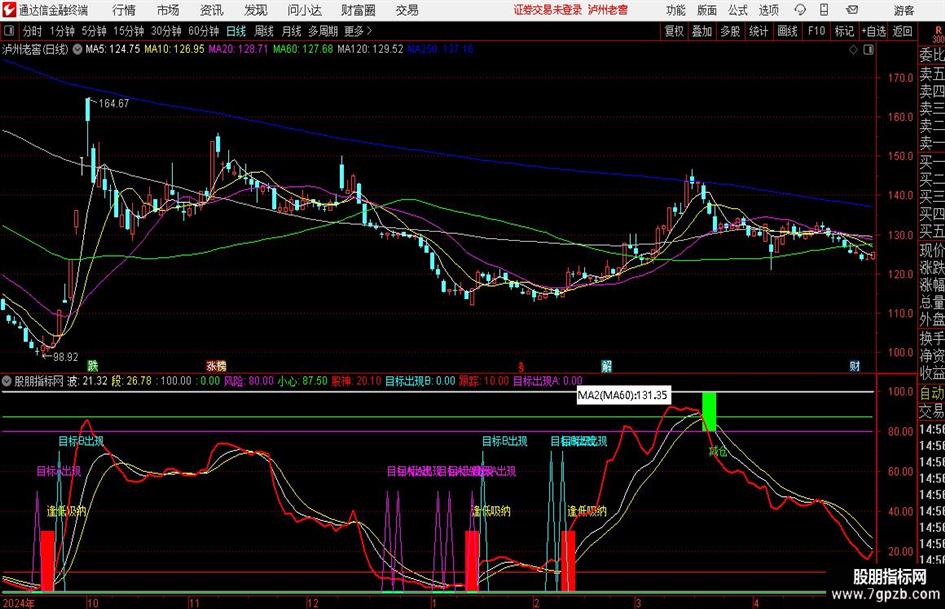Switch to 周线 weekly period

[264, 31]
